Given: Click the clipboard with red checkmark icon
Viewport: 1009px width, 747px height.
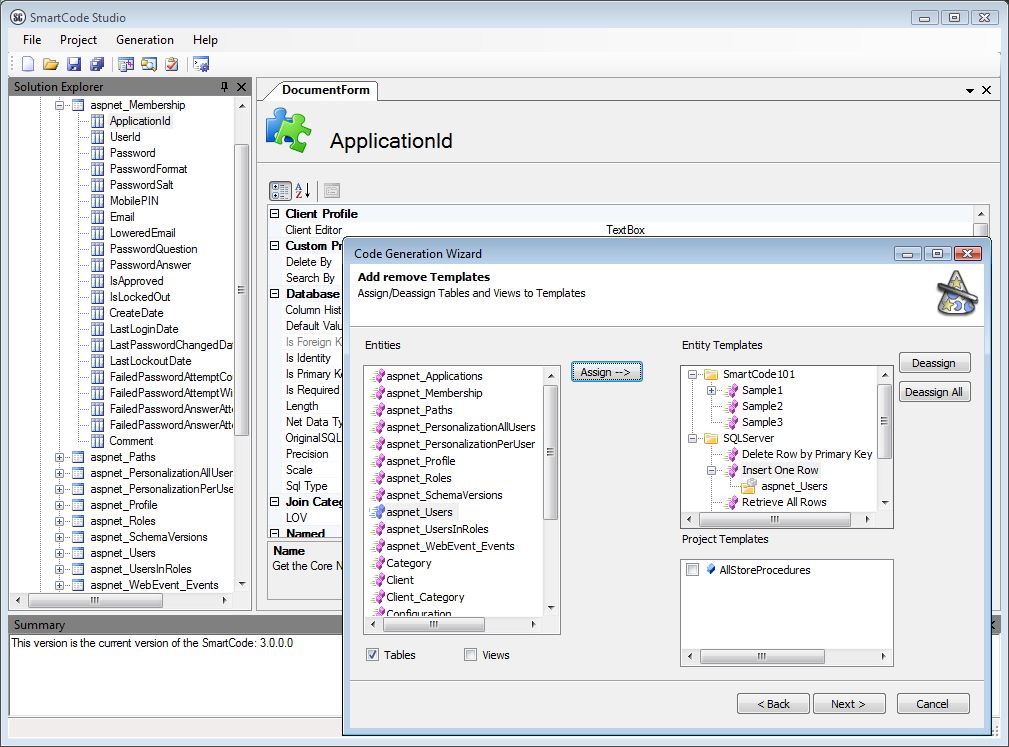Looking at the screenshot, I should (x=171, y=64).
